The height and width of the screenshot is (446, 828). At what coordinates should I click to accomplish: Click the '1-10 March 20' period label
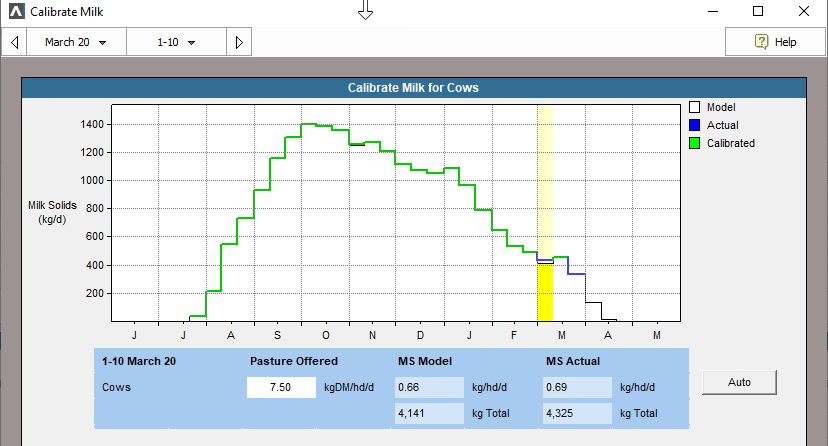(139, 362)
